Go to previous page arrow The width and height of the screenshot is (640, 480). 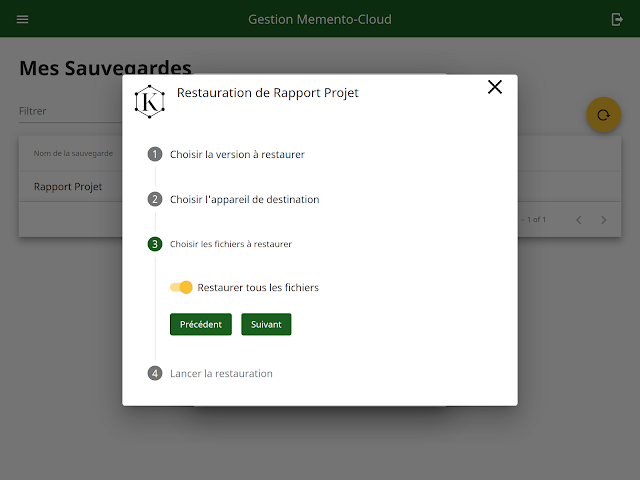click(x=578, y=220)
